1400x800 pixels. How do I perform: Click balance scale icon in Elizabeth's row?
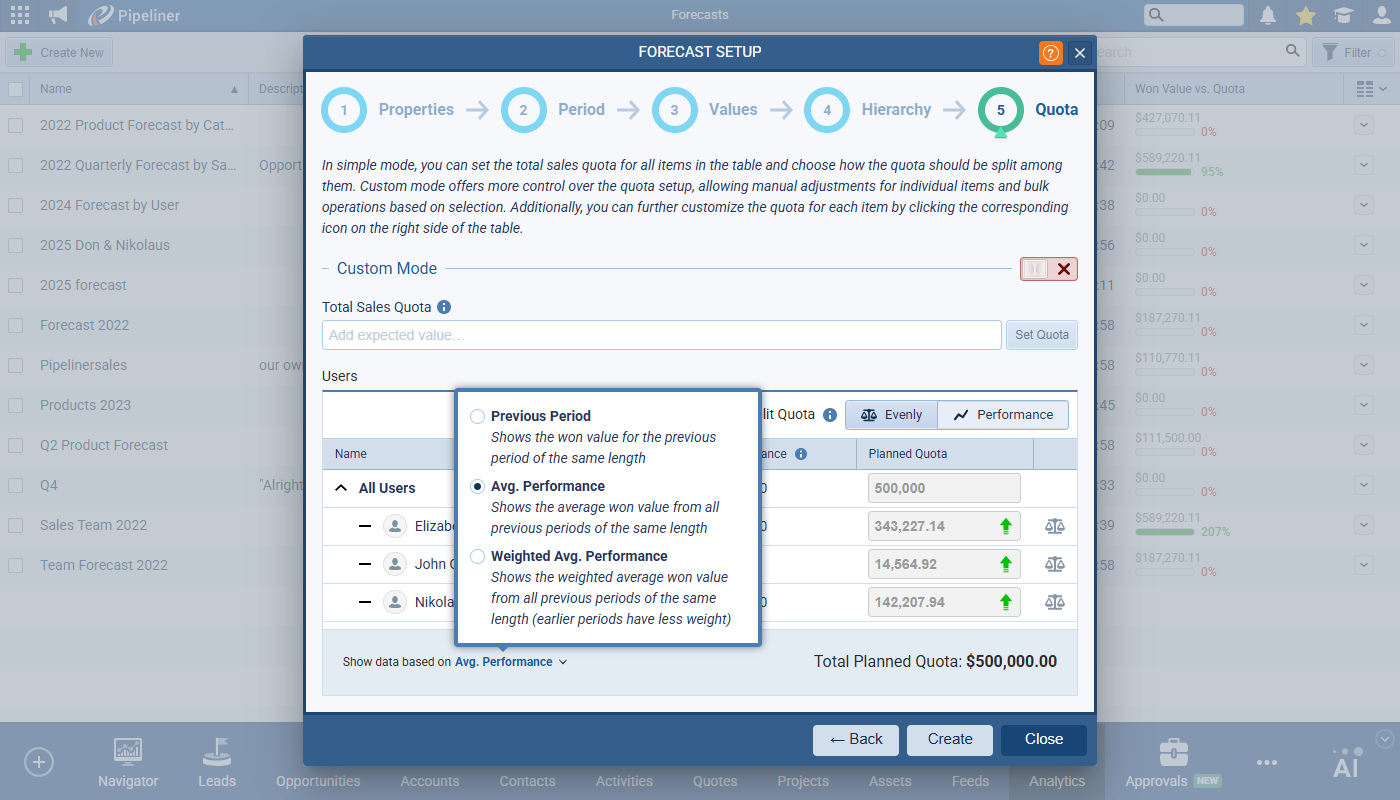(1055, 526)
